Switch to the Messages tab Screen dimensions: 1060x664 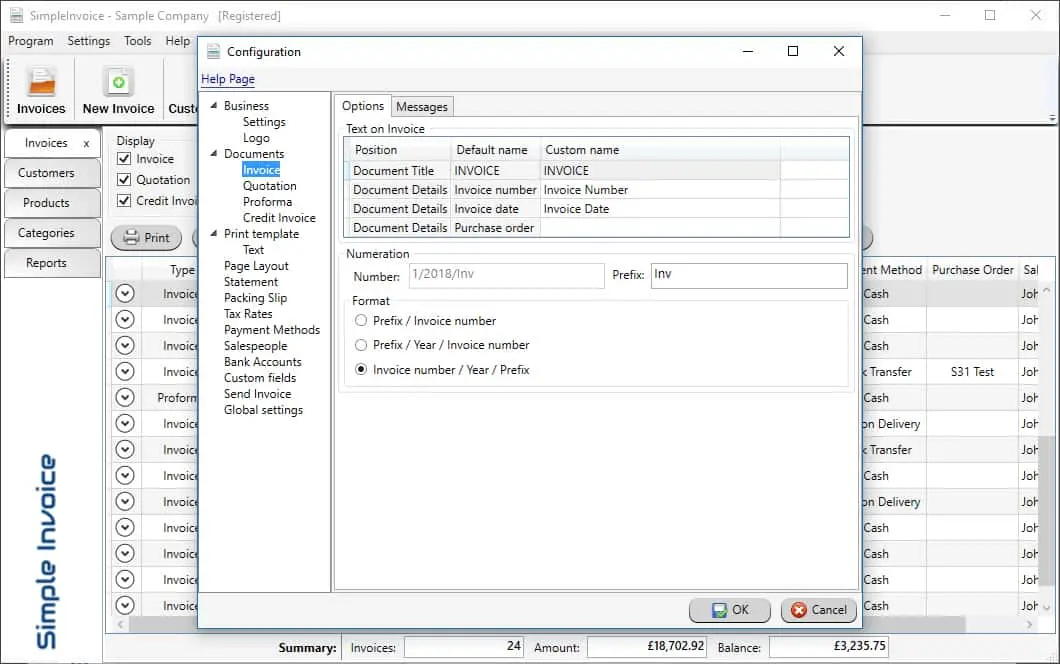pos(422,107)
